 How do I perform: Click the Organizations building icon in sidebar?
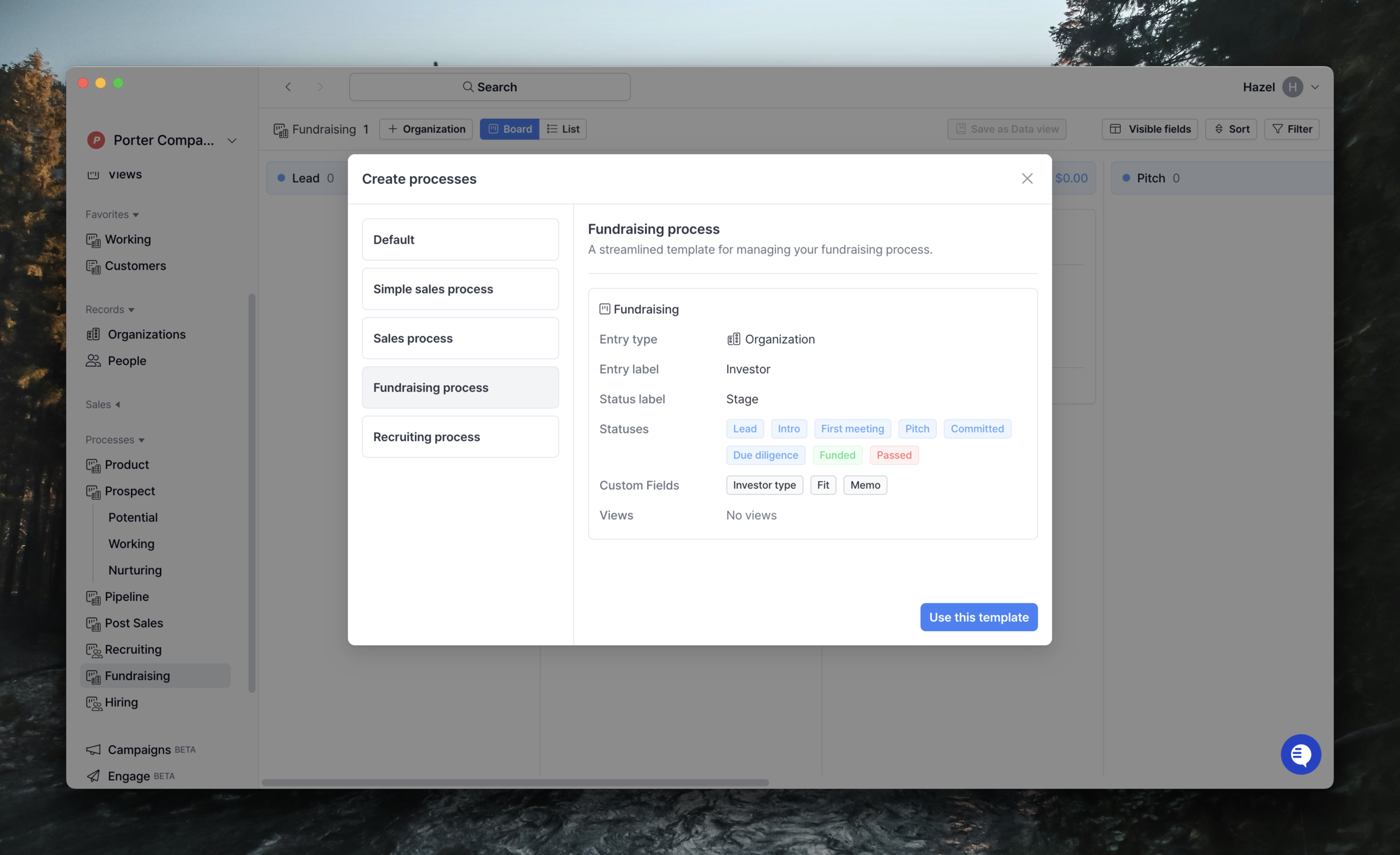93,334
